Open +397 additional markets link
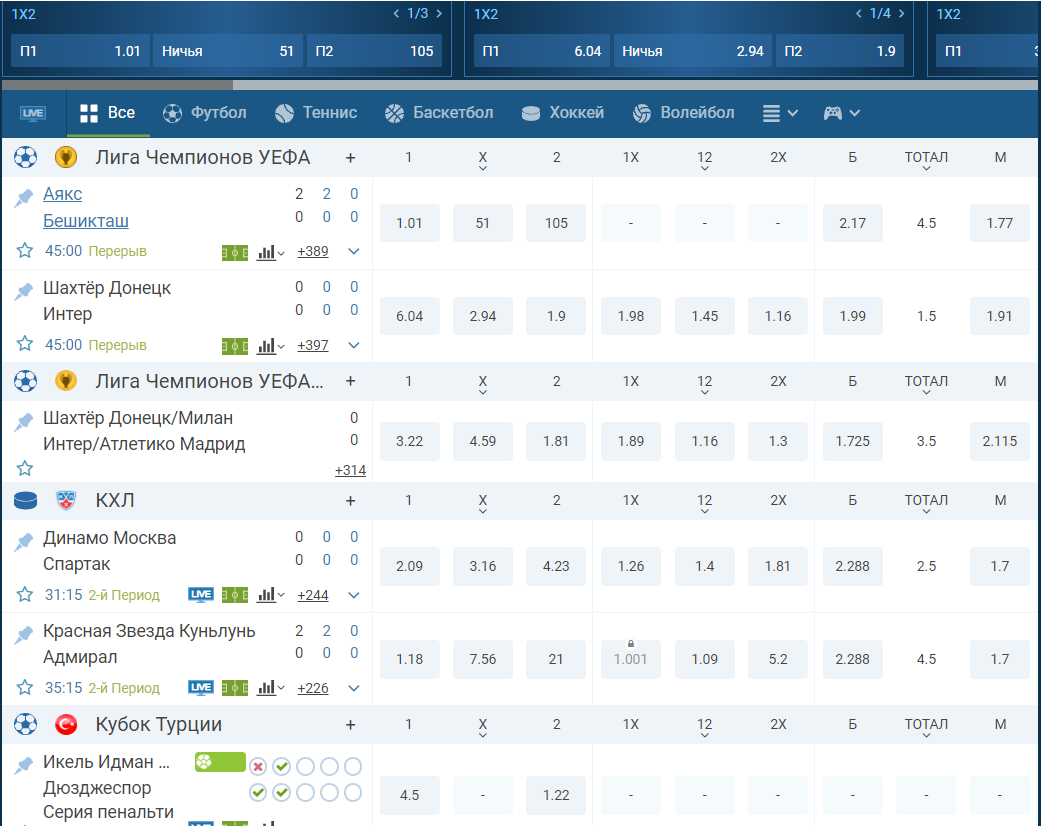The image size is (1041, 826). [x=313, y=345]
